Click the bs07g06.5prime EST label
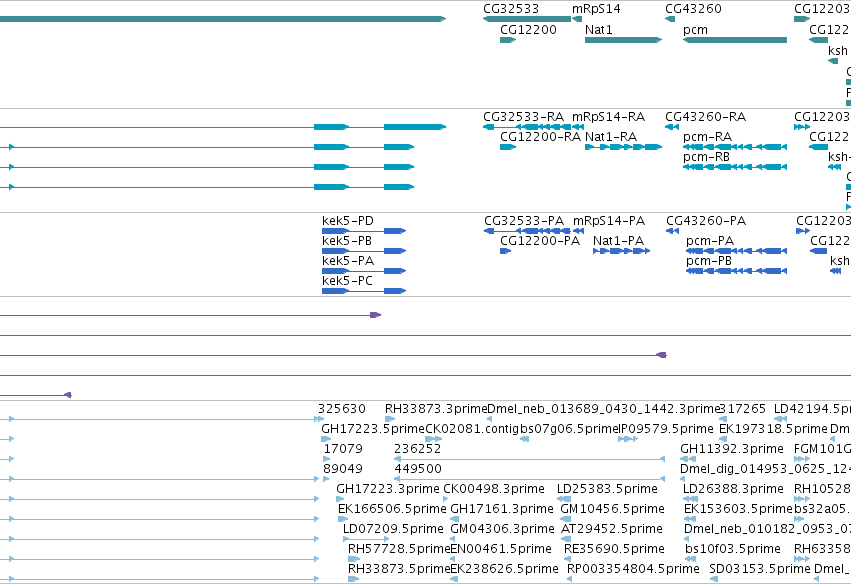This screenshot has width=851, height=584. (569, 429)
